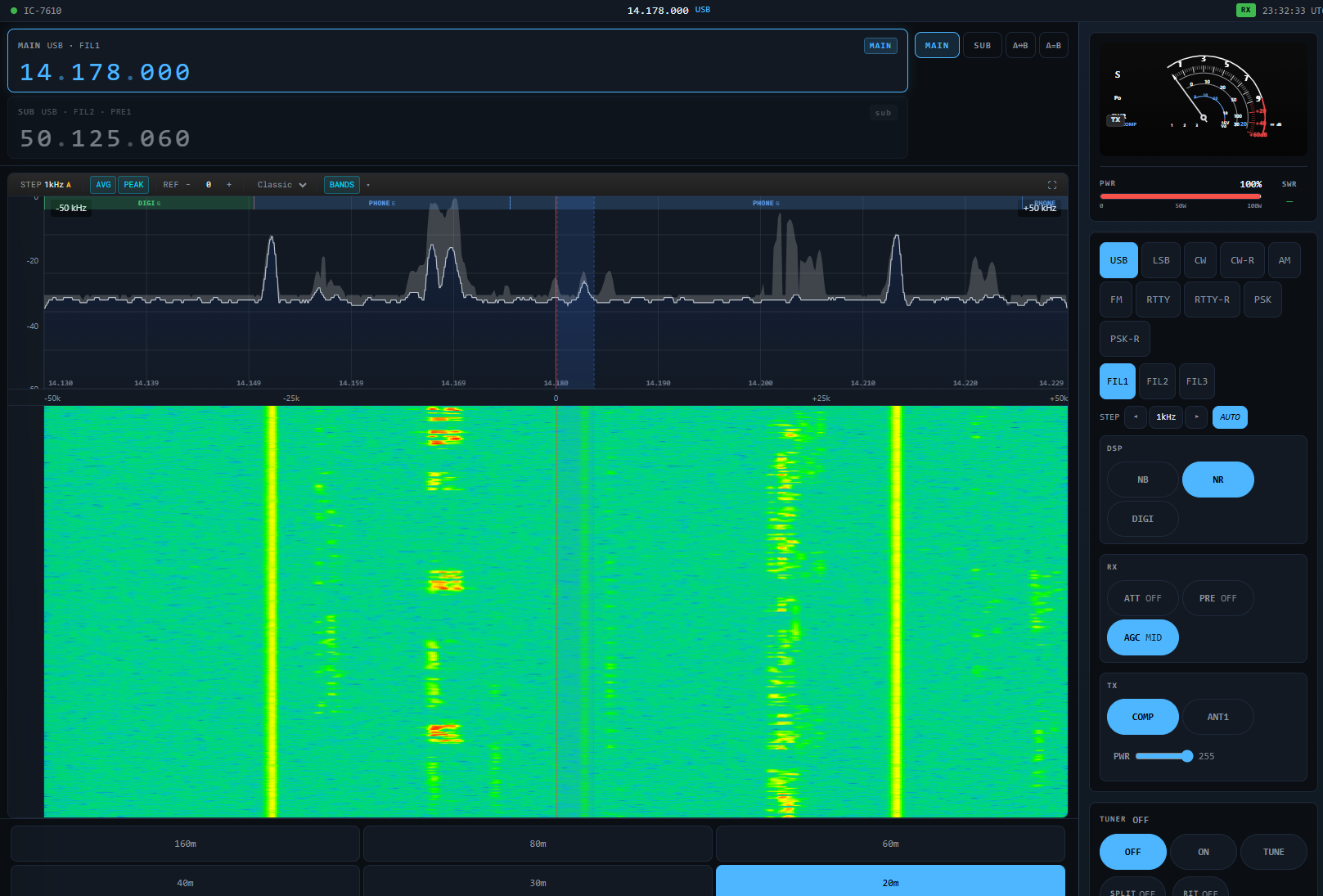Toggle the NB noise blanker

point(1143,480)
